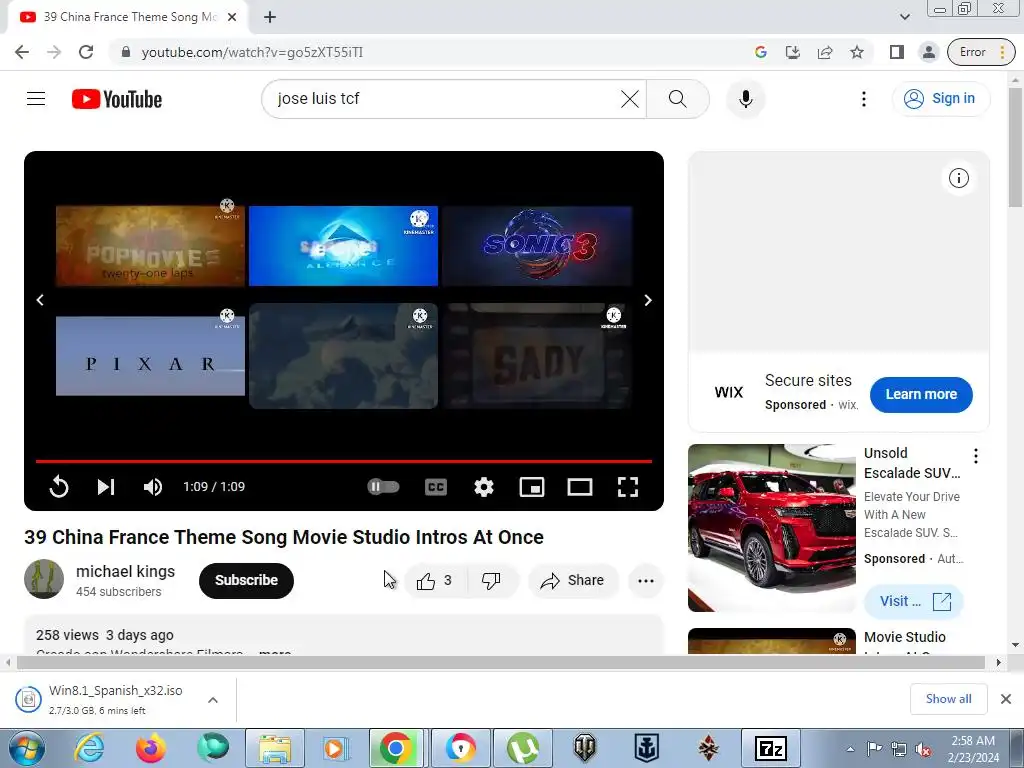Screen dimensions: 1024x768
Task: Open the Chrome profile avatar
Action: pyautogui.click(x=929, y=52)
